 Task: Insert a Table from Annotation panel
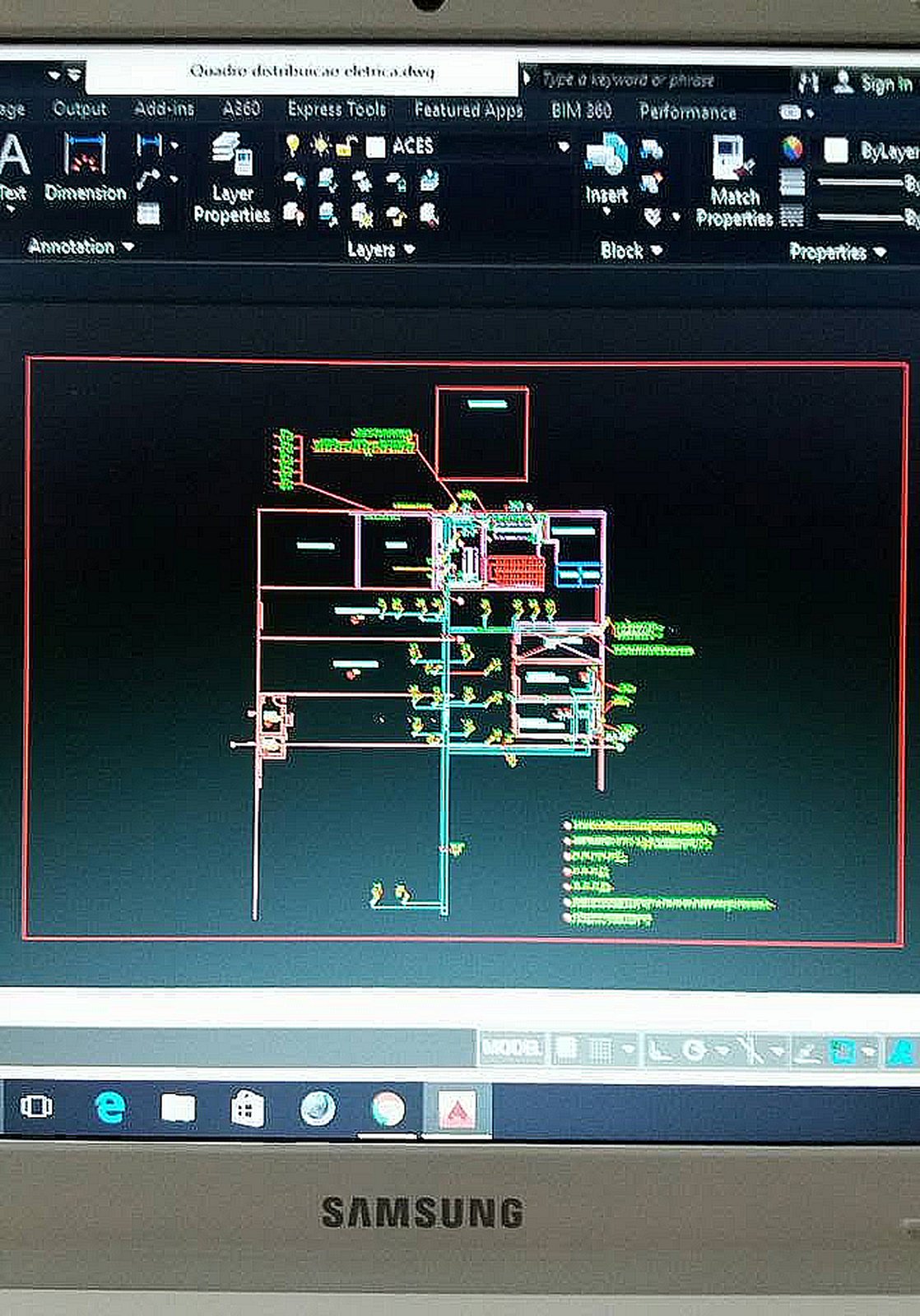click(x=148, y=213)
